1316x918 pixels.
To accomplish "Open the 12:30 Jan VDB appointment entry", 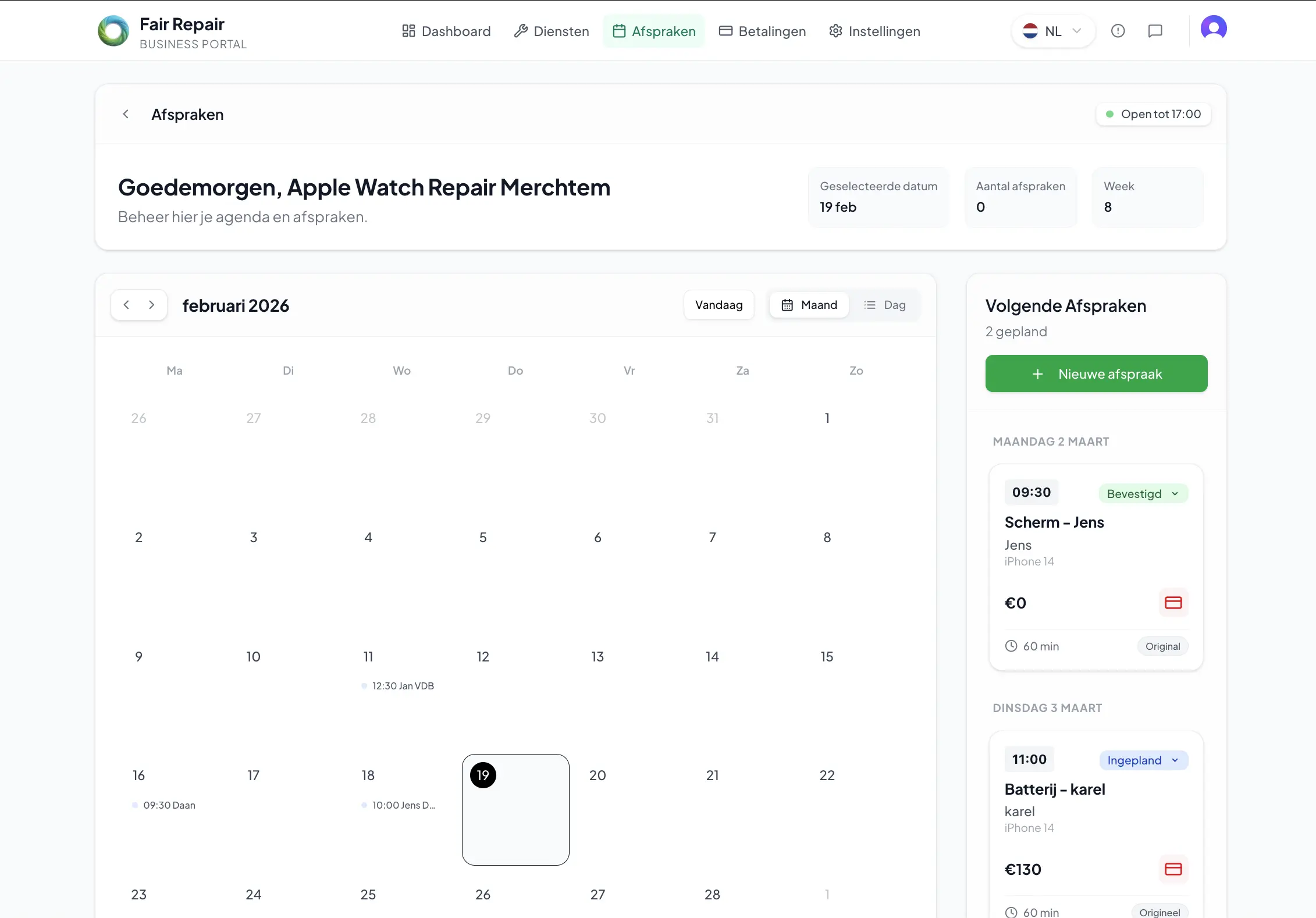I will tap(401, 686).
